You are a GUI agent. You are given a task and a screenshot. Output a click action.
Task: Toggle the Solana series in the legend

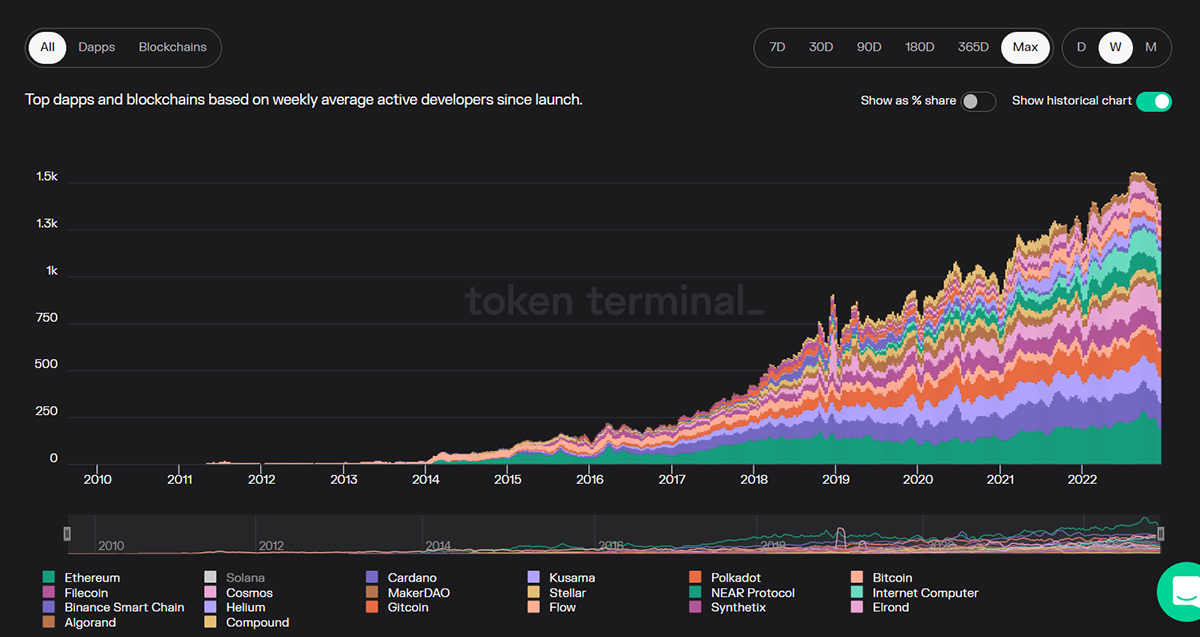click(x=235, y=578)
